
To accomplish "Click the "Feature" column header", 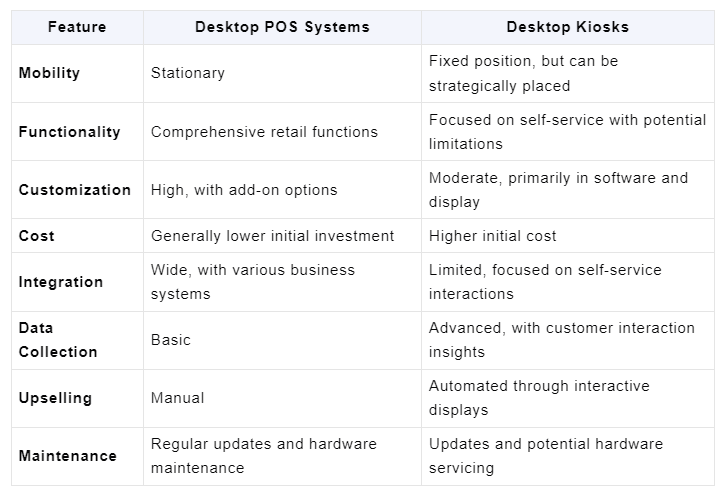I will click(x=77, y=27).
